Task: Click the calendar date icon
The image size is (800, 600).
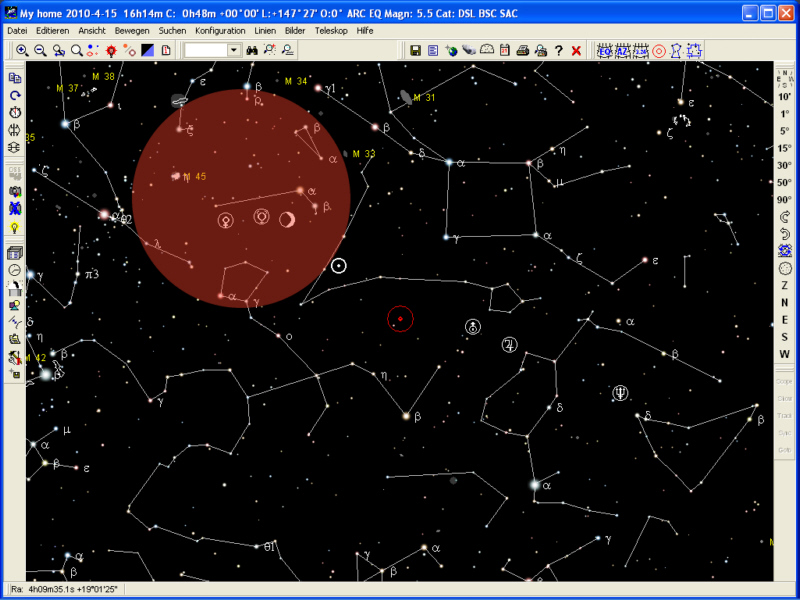Action: click(x=505, y=50)
